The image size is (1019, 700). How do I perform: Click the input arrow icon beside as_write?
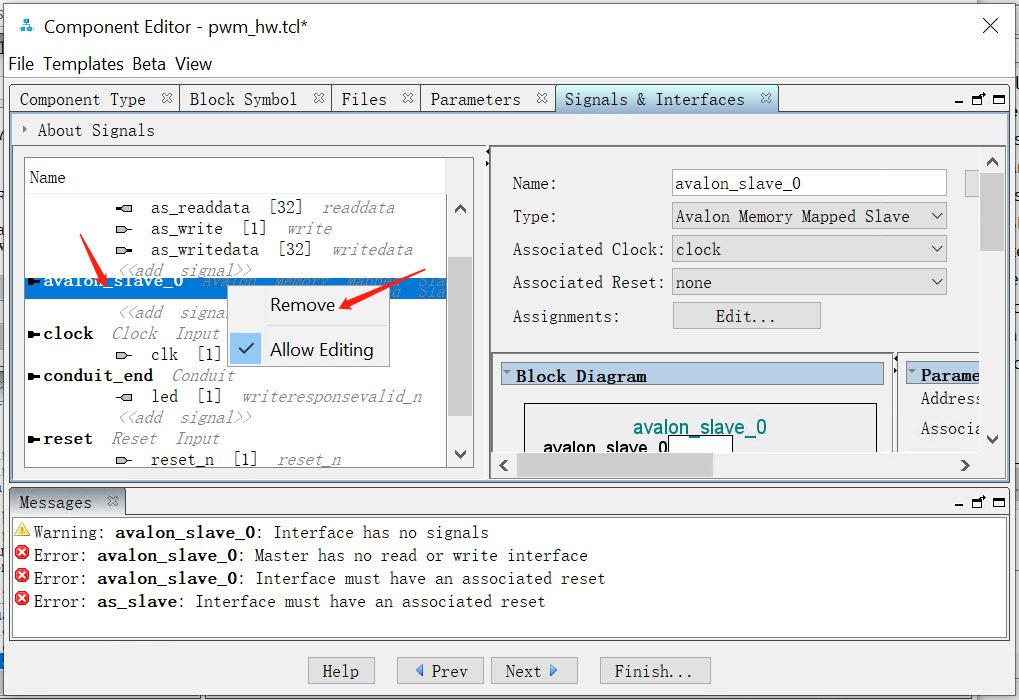coord(125,228)
